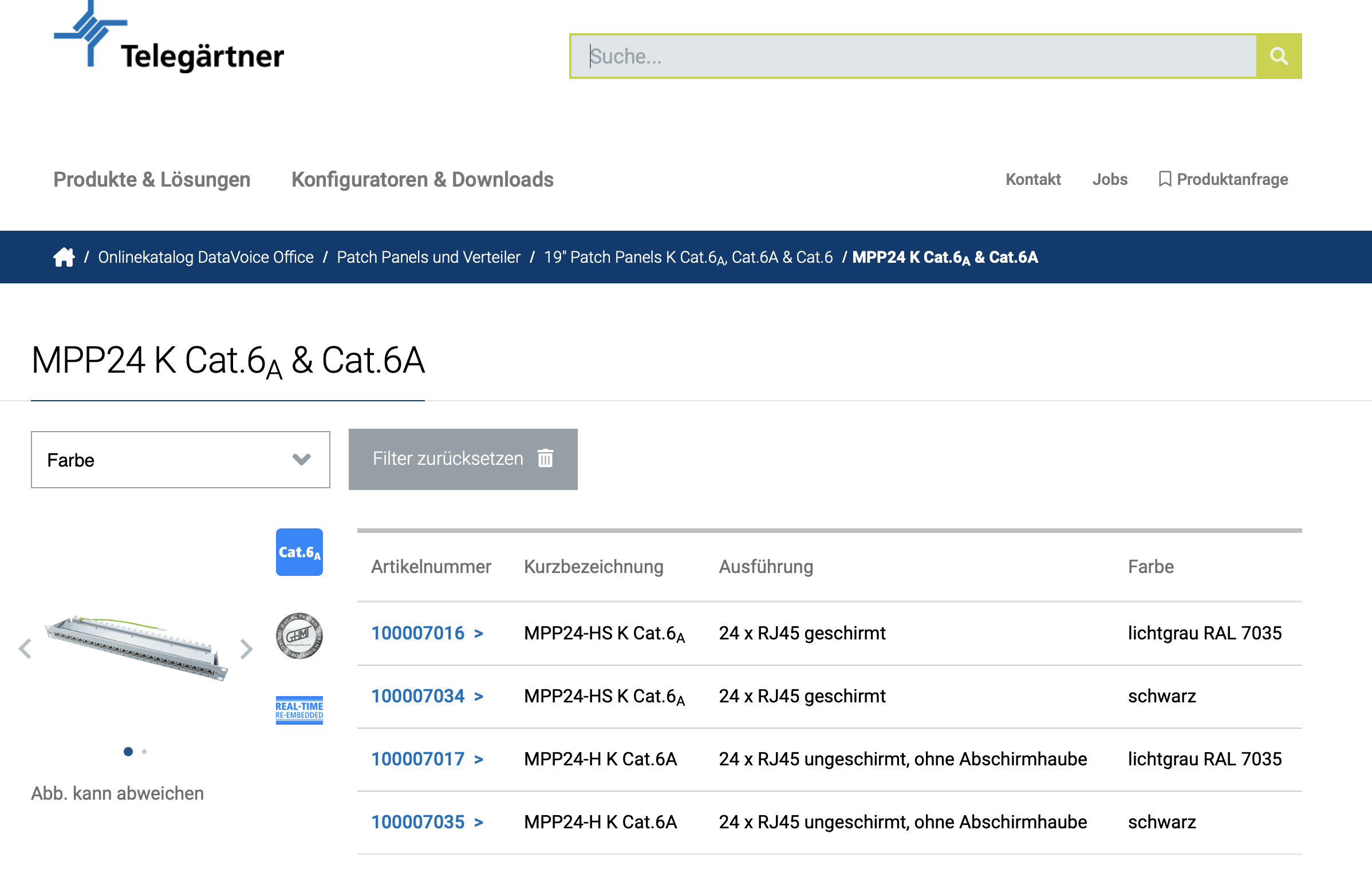Open the Jobs page
This screenshot has height=885, width=1372.
tap(1110, 179)
